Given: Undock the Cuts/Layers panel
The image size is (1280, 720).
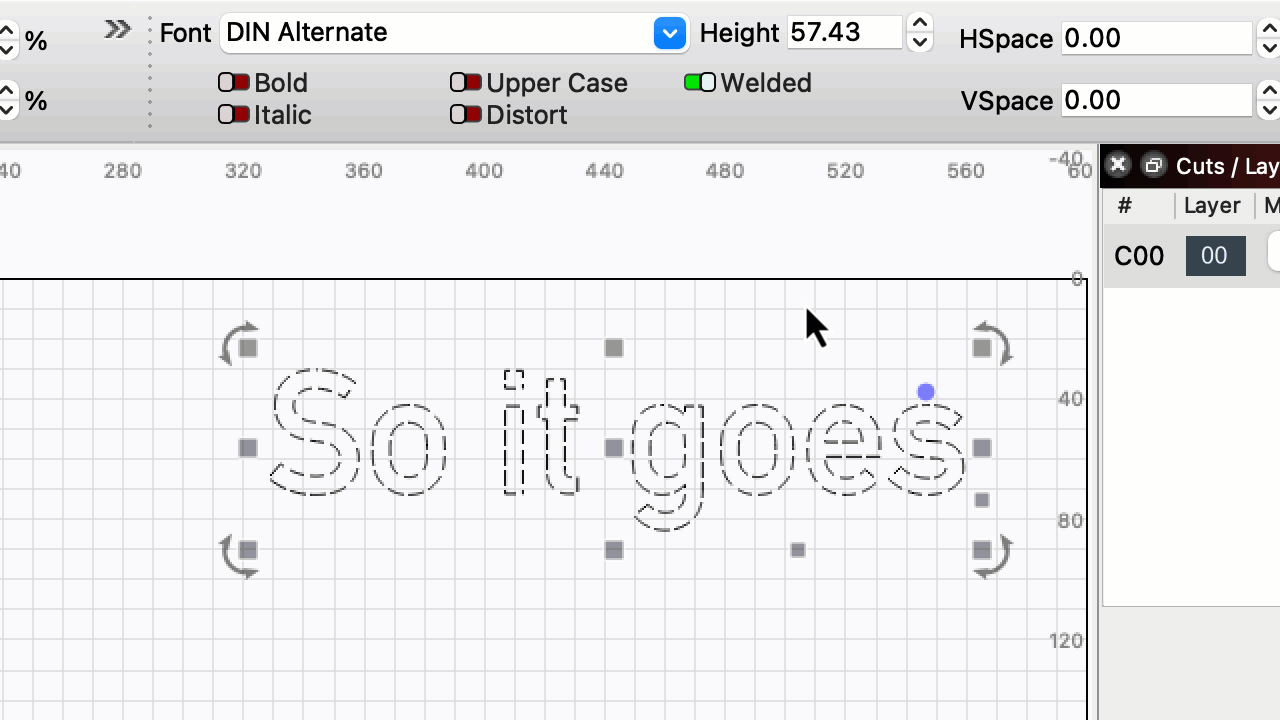Looking at the screenshot, I should 1154,165.
